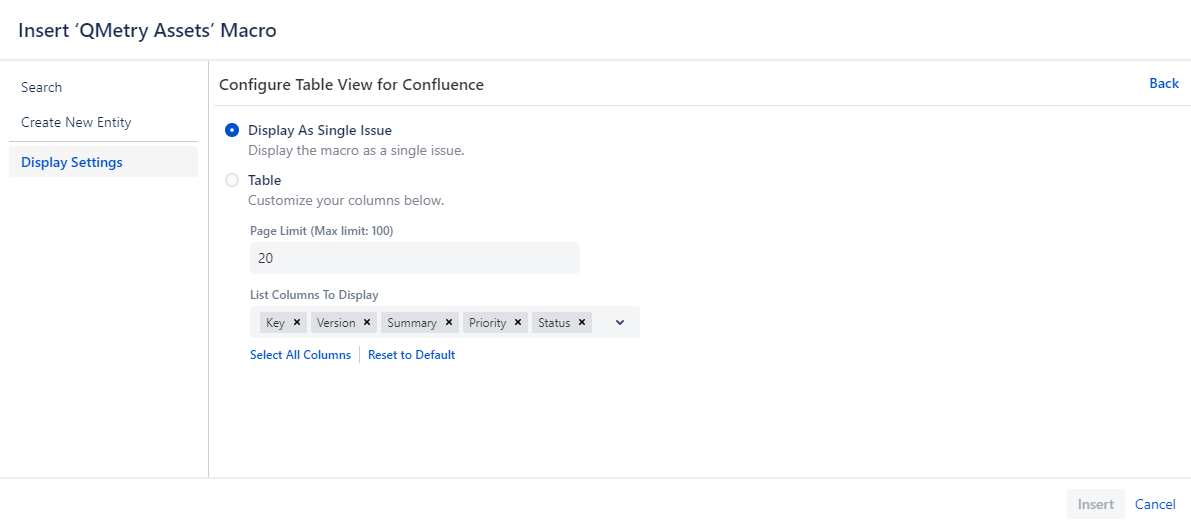The height and width of the screenshot is (526, 1191).
Task: Expand the List Columns To Display dropdown
Action: (620, 323)
